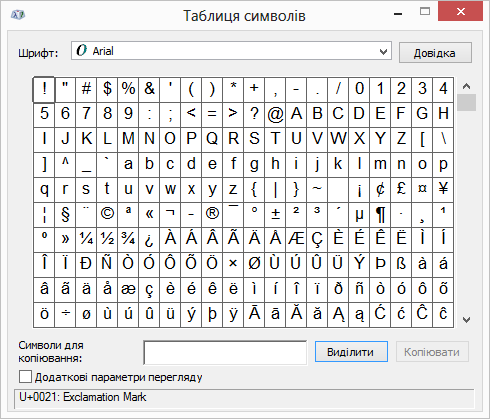The height and width of the screenshot is (419, 490).
Task: Select the at sign @ character
Action: [x=275, y=113]
